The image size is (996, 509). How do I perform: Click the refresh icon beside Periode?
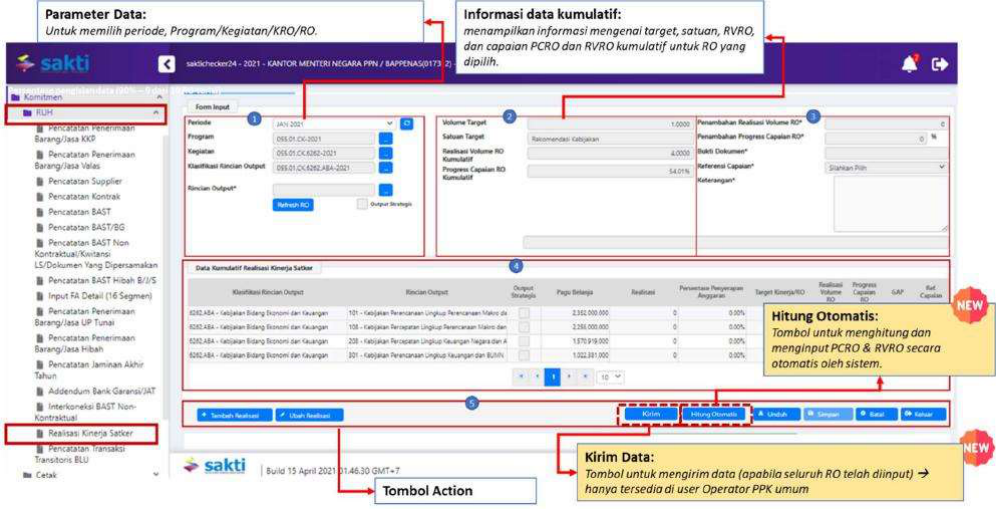(x=406, y=123)
